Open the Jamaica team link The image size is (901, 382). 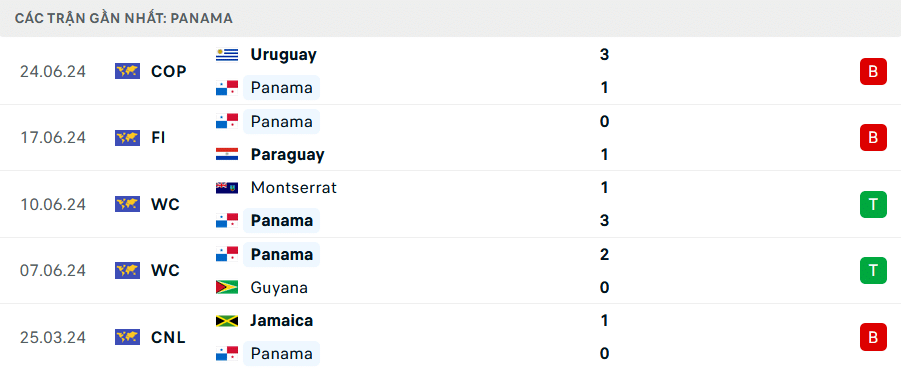pos(282,321)
